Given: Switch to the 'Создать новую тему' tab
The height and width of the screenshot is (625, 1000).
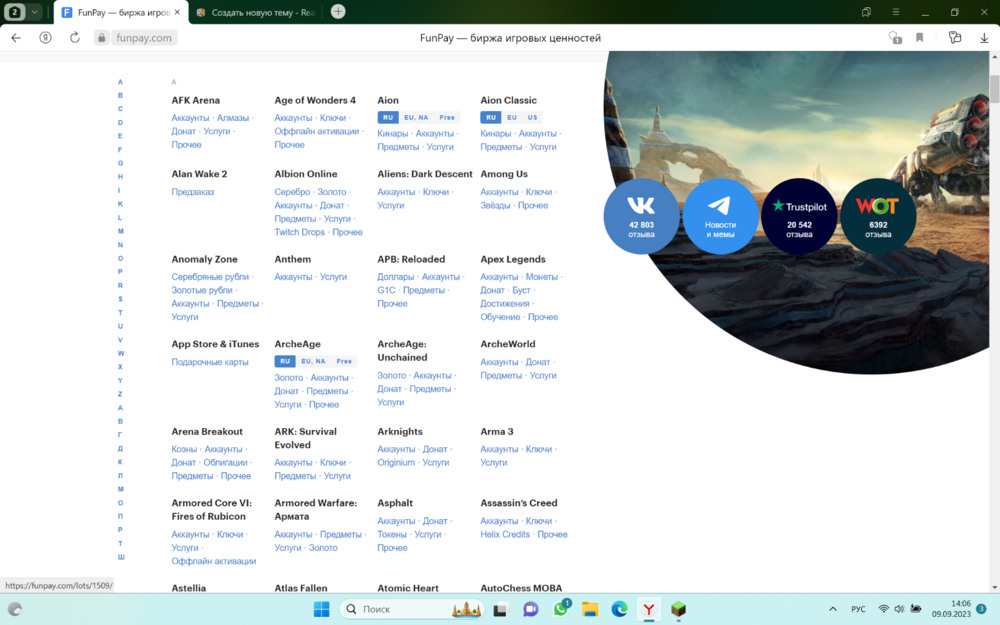Looking at the screenshot, I should click(256, 12).
